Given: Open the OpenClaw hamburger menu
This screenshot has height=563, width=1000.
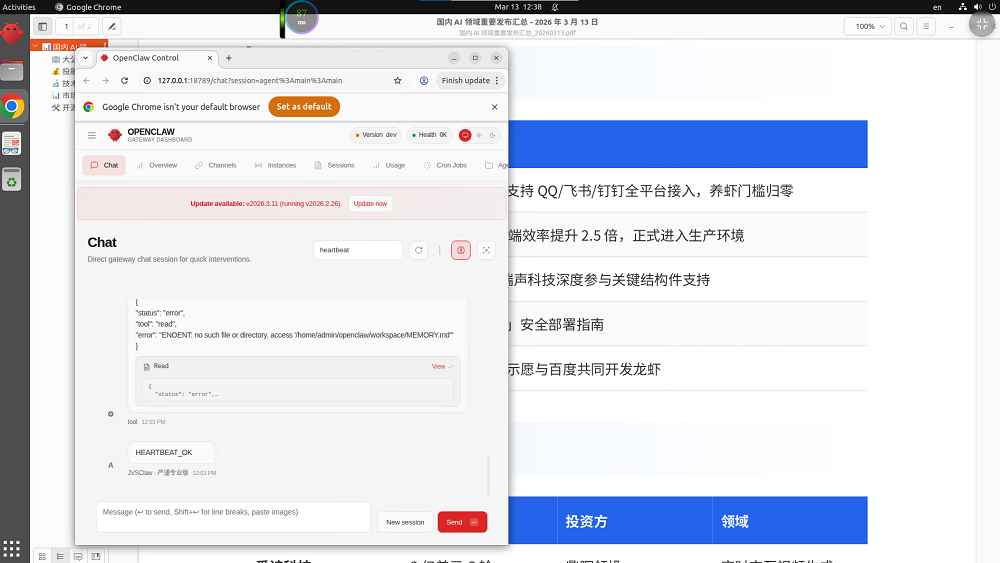Looking at the screenshot, I should 92,135.
